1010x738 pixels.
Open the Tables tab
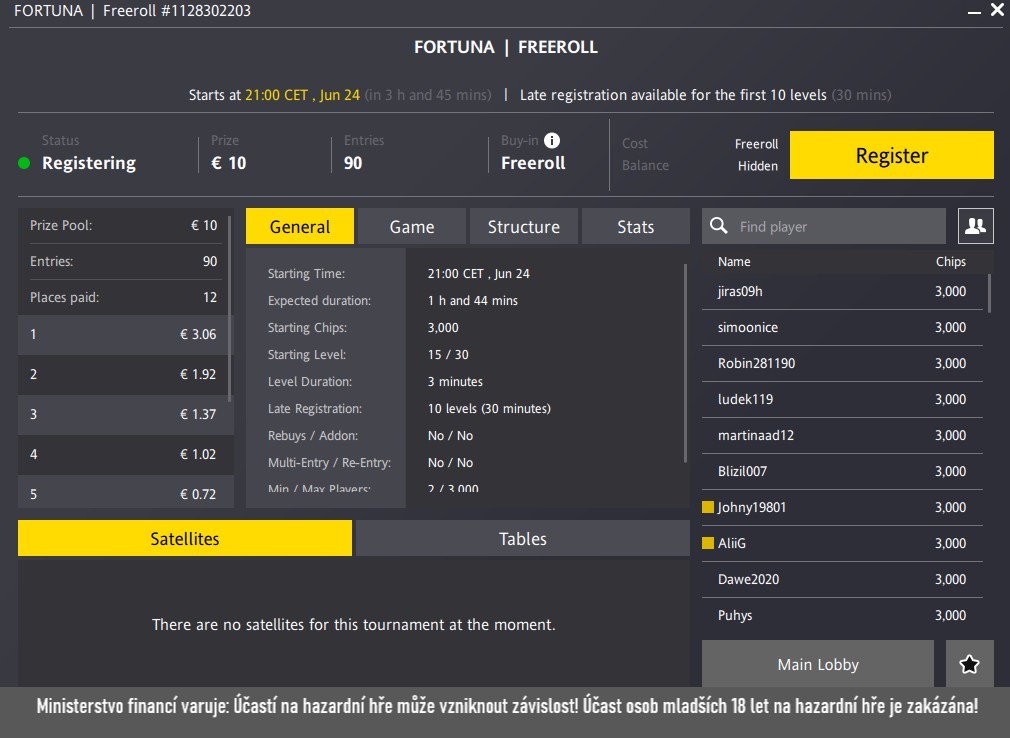click(522, 538)
